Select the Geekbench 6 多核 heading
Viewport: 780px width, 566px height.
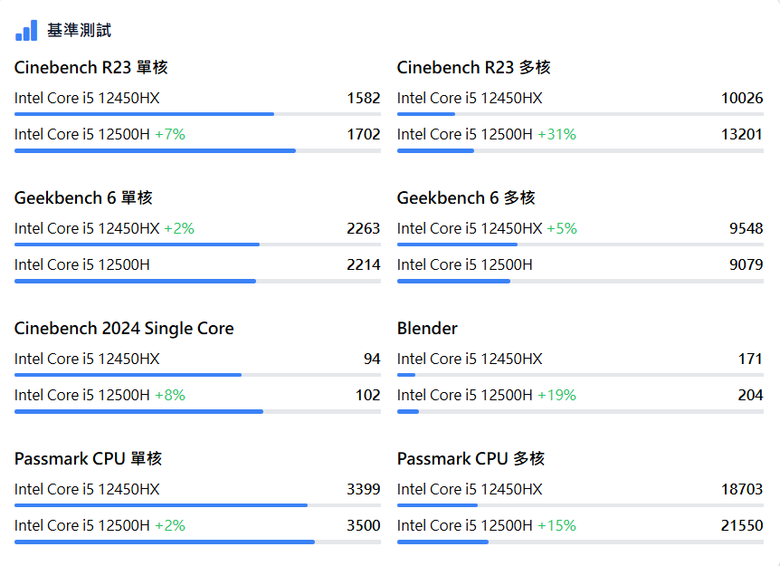[x=466, y=198]
